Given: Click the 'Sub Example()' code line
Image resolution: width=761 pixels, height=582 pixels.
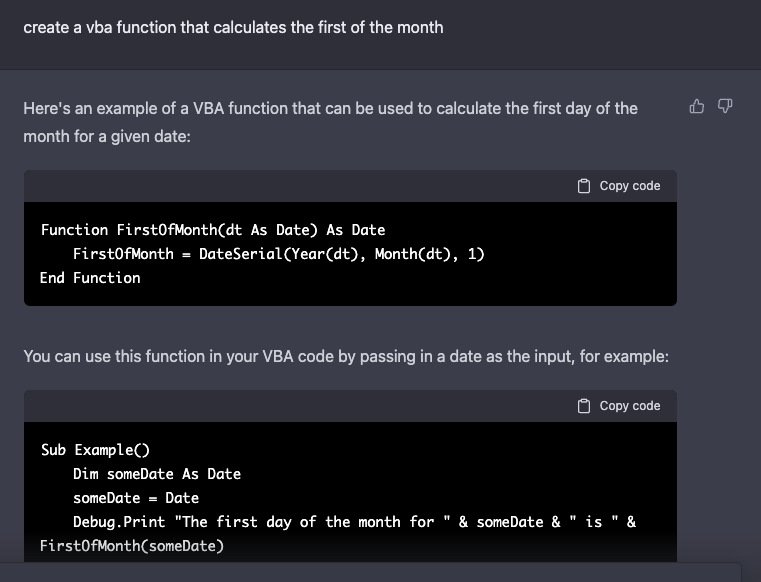Looking at the screenshot, I should tap(95, 450).
